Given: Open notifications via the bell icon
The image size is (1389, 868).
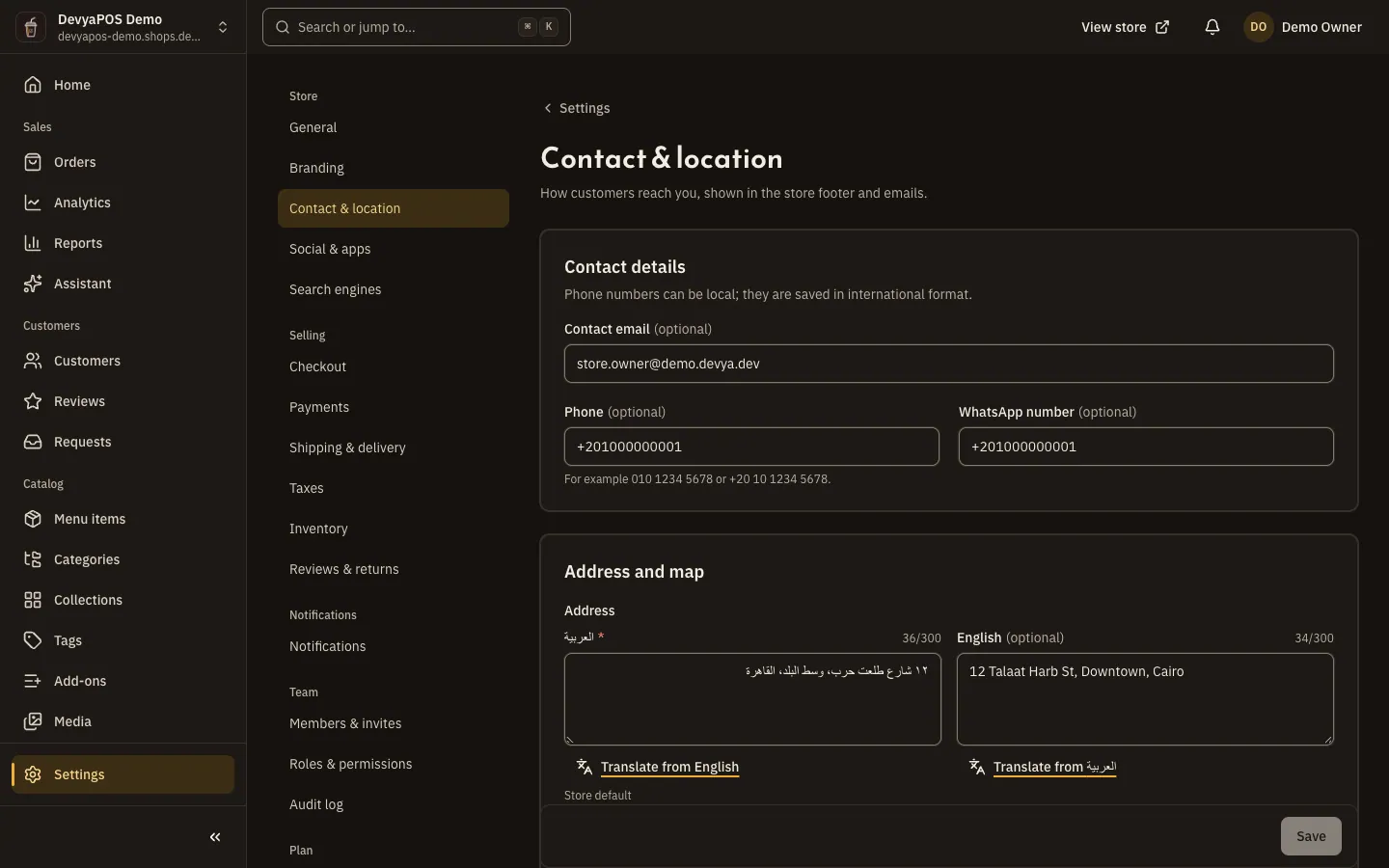Looking at the screenshot, I should 1212,27.
